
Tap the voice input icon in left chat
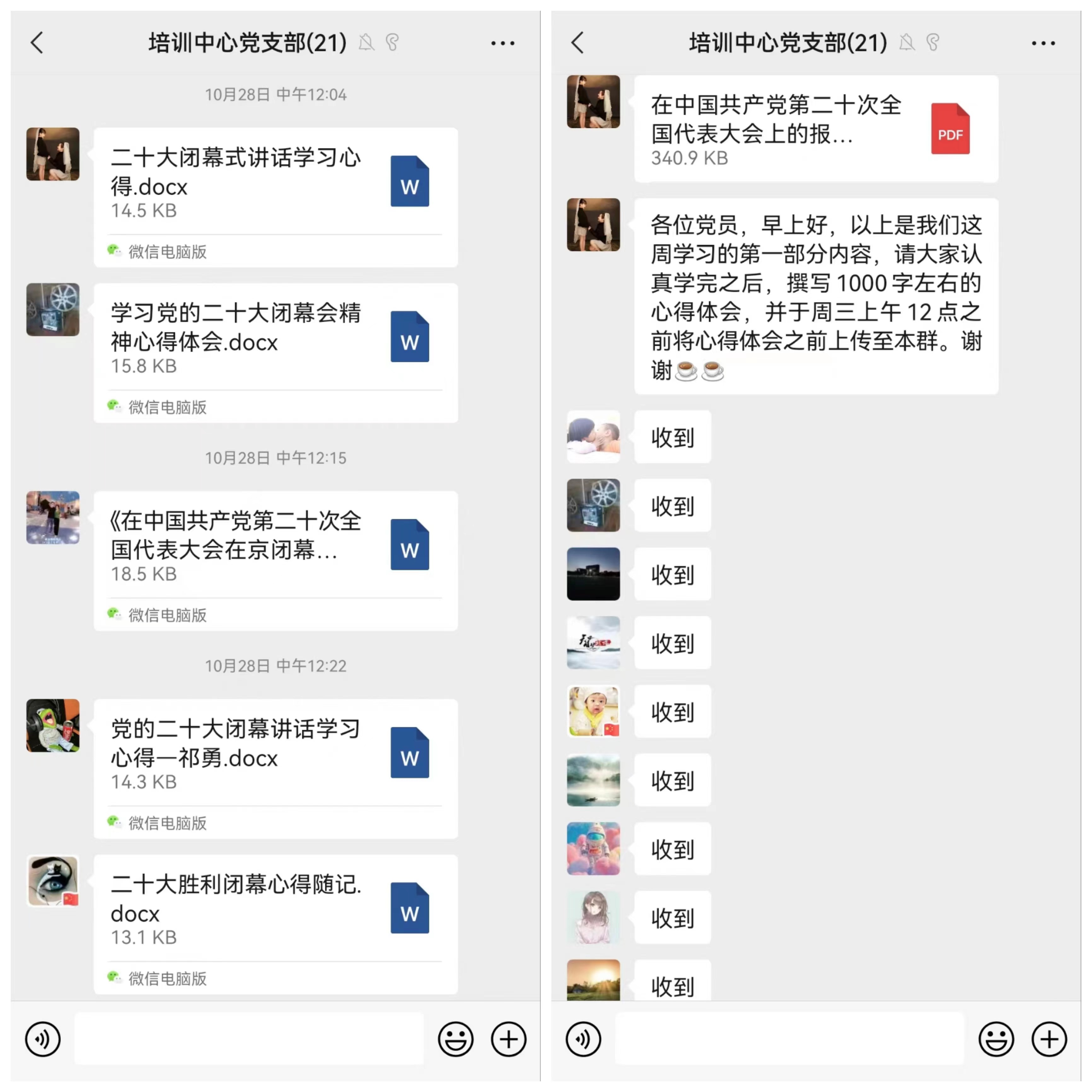[43, 1039]
